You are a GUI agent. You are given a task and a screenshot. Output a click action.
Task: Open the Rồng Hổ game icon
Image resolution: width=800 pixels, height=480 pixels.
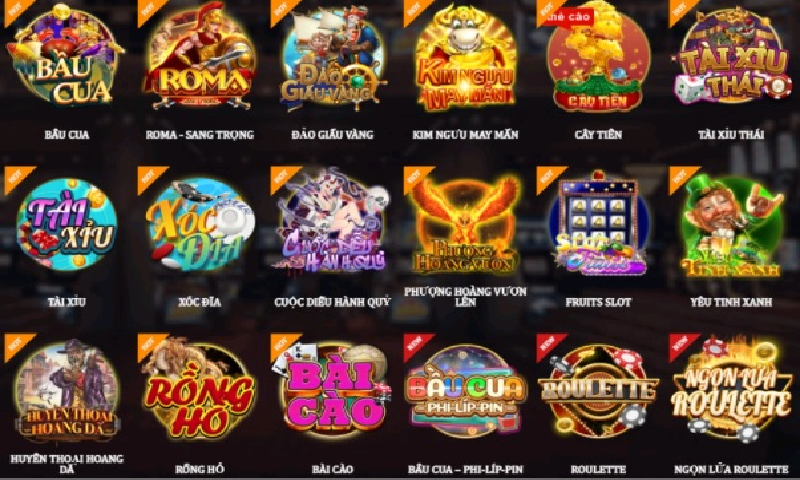point(199,392)
